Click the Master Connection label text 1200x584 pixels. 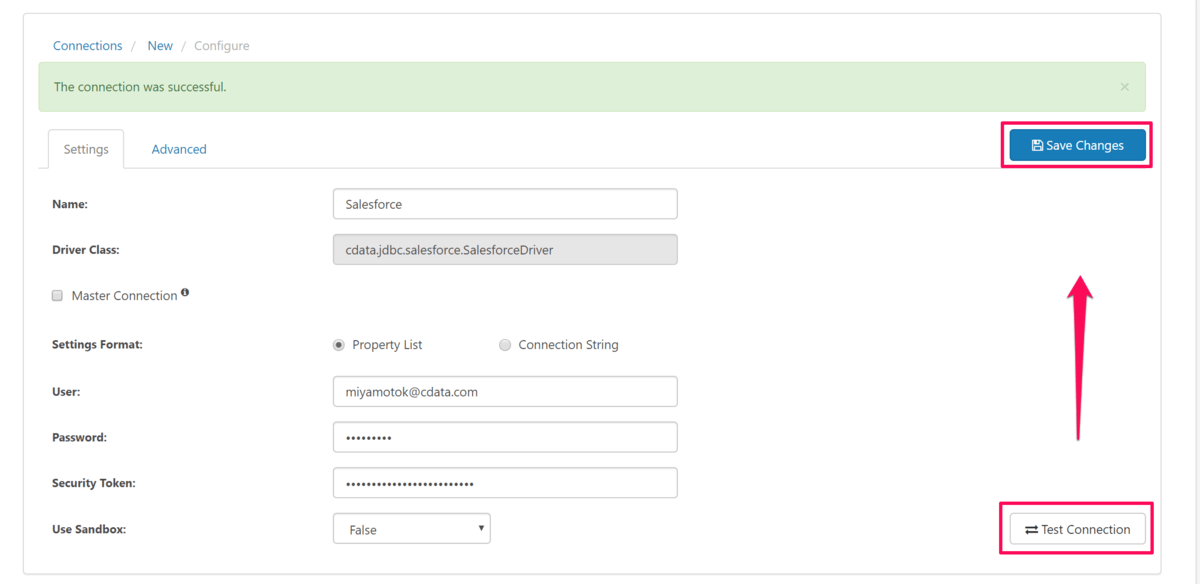(124, 296)
